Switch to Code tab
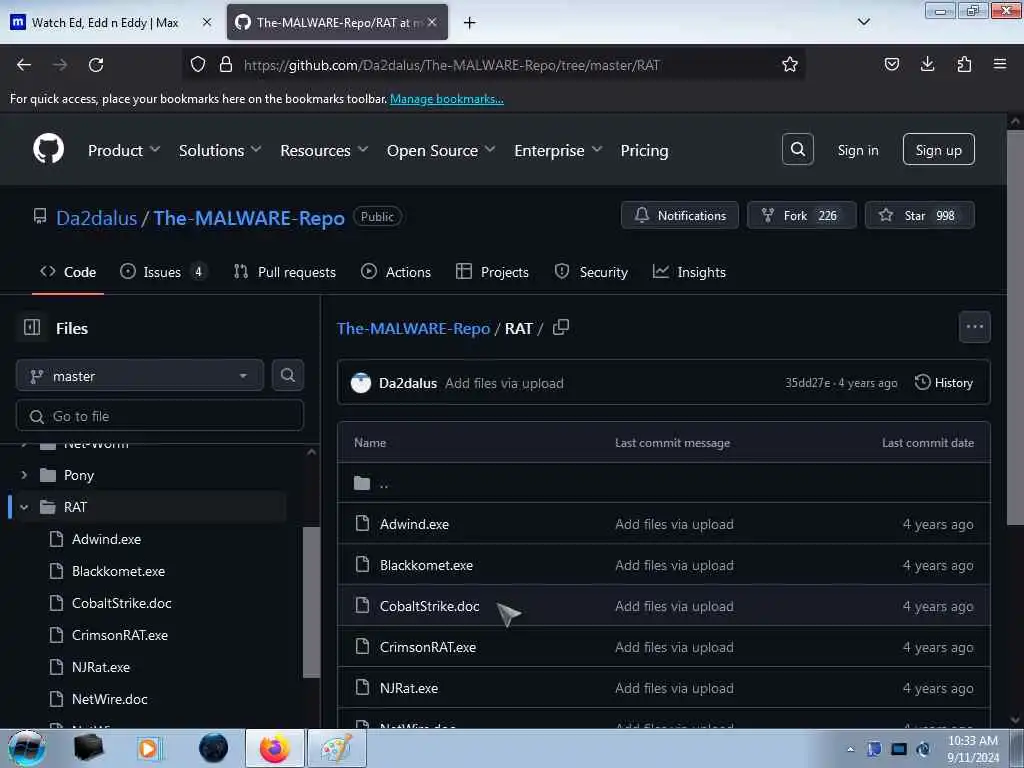The width and height of the screenshot is (1024, 768). click(x=68, y=272)
